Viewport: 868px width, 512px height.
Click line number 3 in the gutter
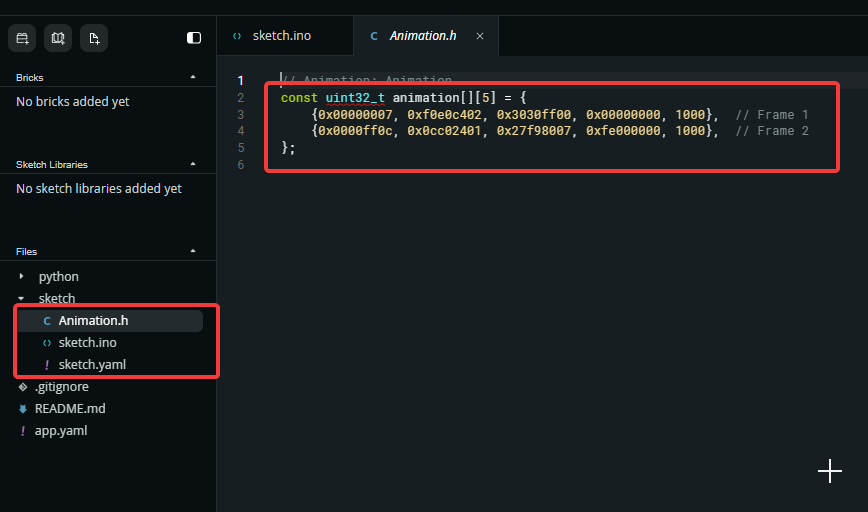tap(240, 115)
